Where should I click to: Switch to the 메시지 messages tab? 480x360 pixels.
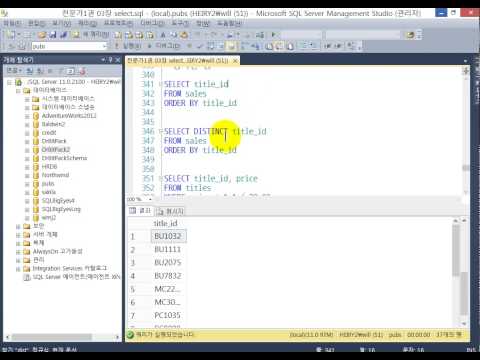tap(170, 211)
